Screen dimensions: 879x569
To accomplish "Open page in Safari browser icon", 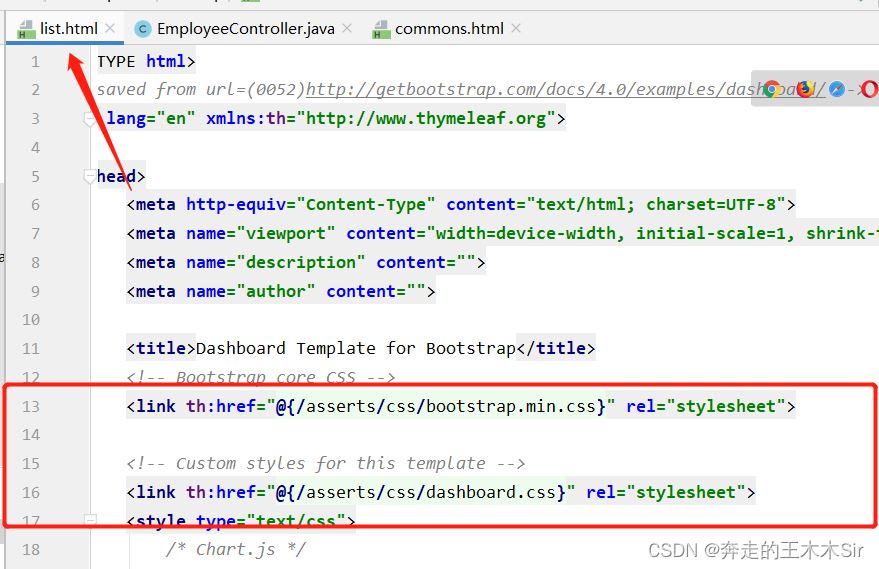I will pos(837,90).
